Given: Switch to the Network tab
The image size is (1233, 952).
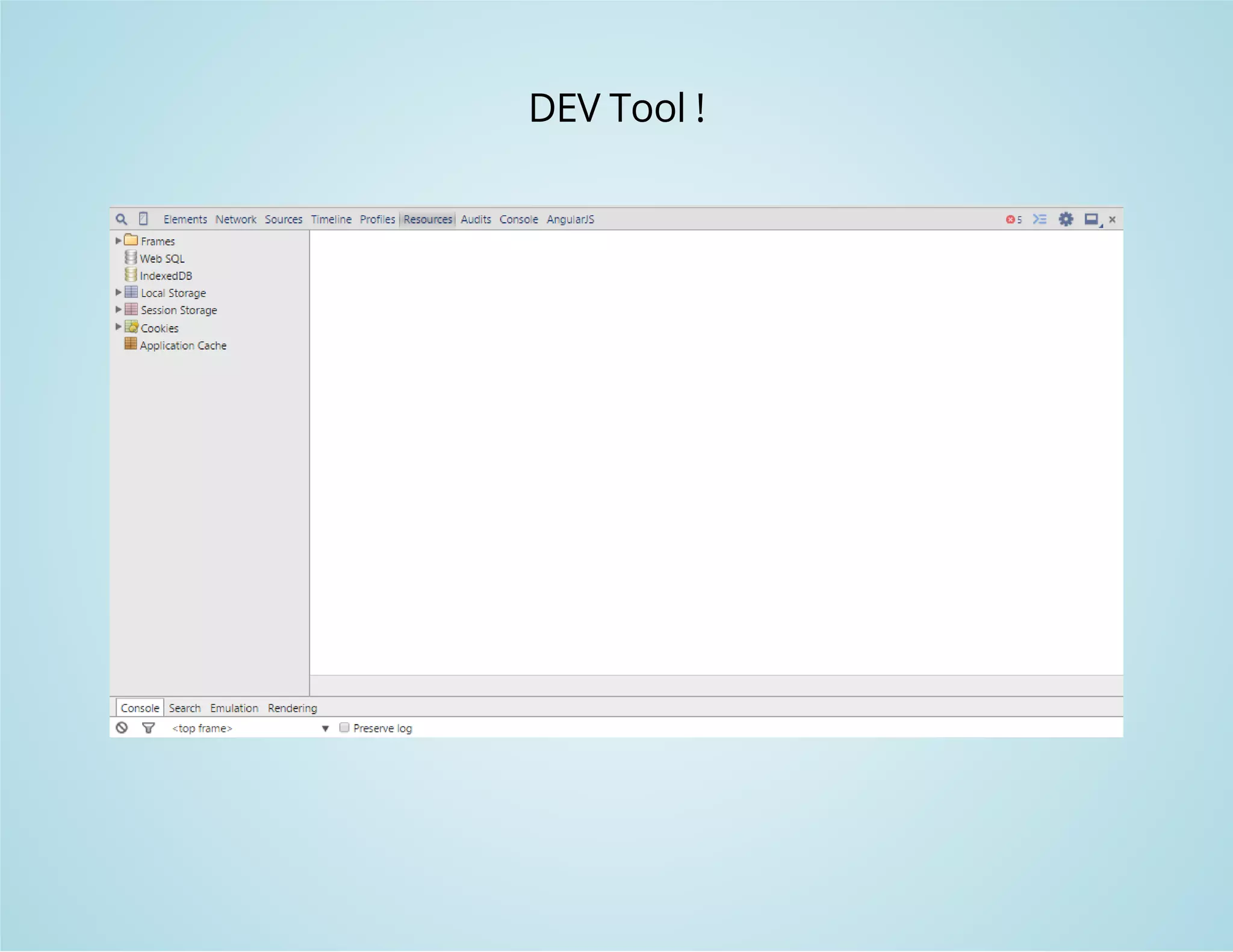Looking at the screenshot, I should click(x=235, y=220).
